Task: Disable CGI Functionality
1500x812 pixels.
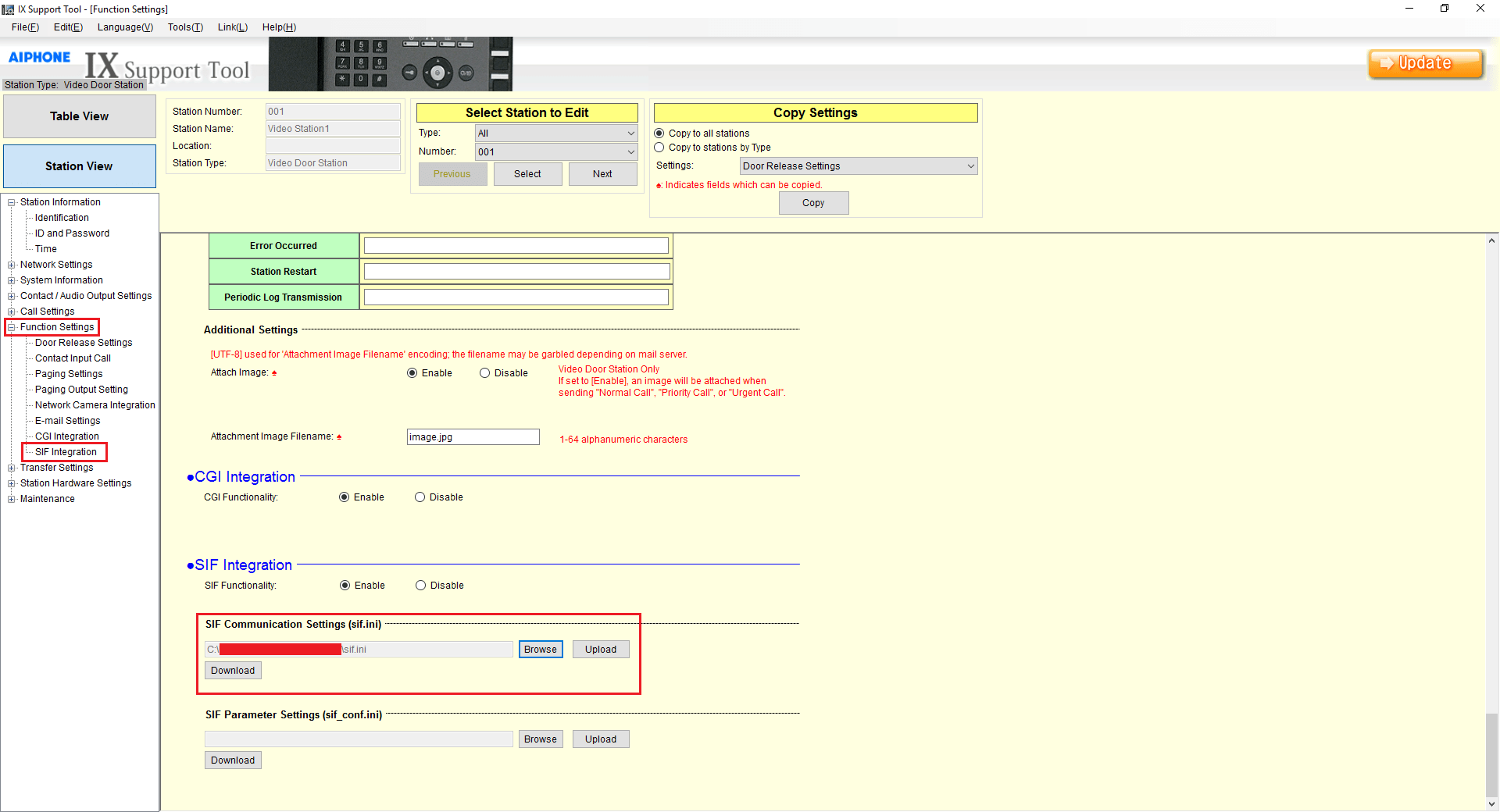Action: tap(420, 497)
